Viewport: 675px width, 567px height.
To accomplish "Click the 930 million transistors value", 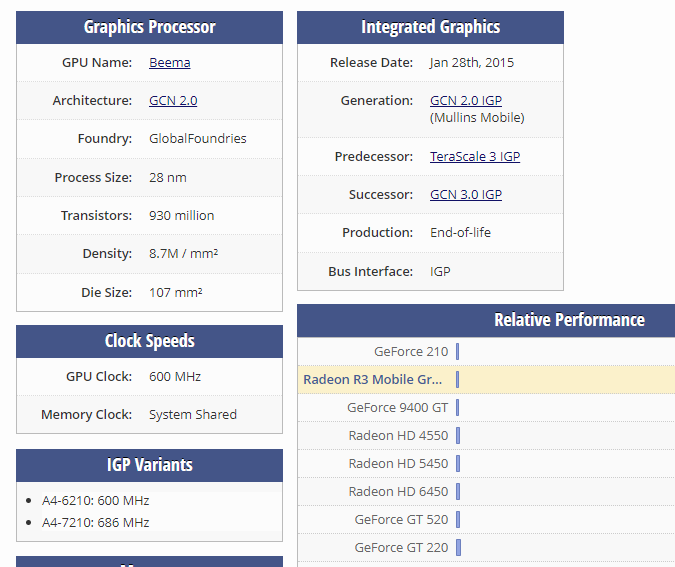I will click(182, 216).
